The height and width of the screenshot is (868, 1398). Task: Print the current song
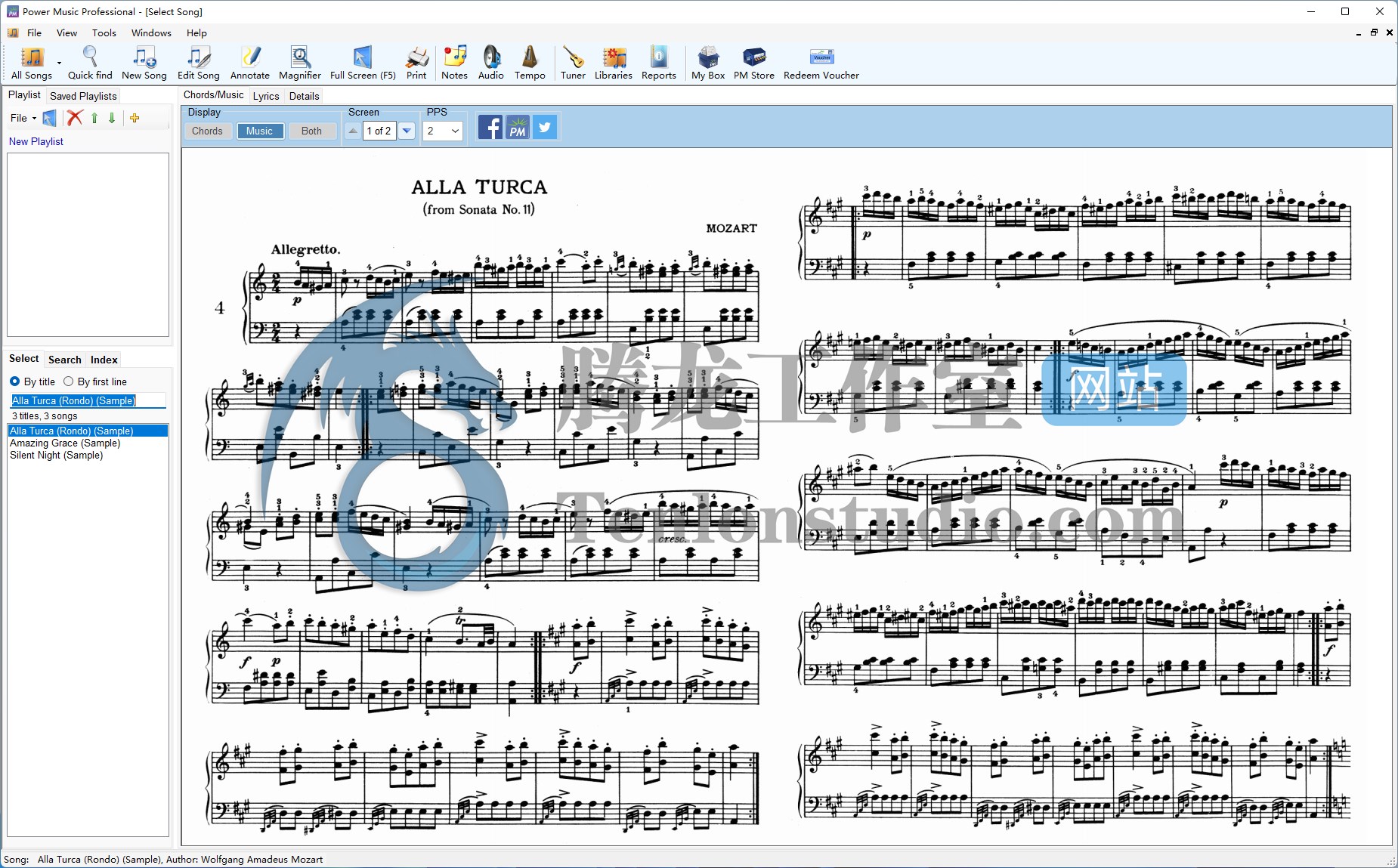click(416, 63)
